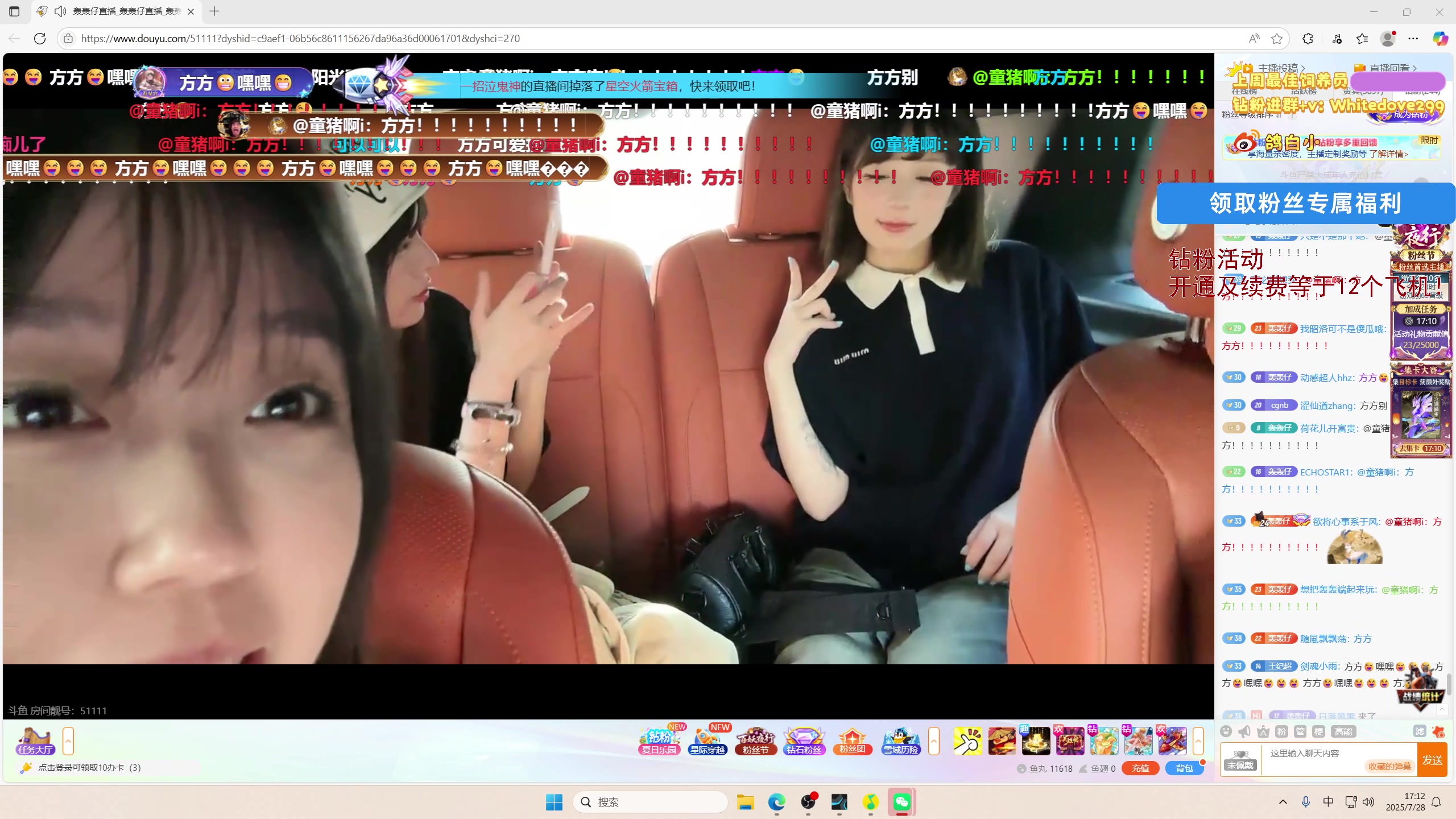Switch to the 活跃榜 tab

1304,91
